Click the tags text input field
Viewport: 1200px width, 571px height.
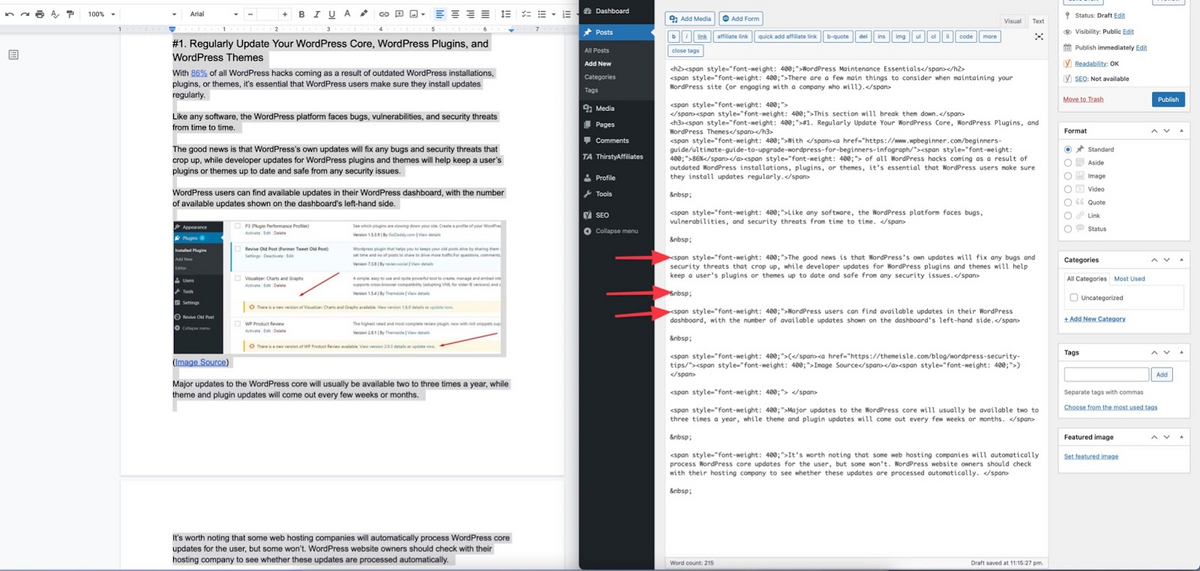[x=1106, y=374]
